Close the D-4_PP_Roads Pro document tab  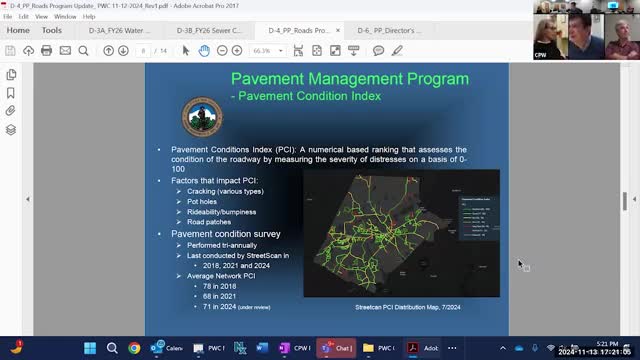click(x=338, y=30)
